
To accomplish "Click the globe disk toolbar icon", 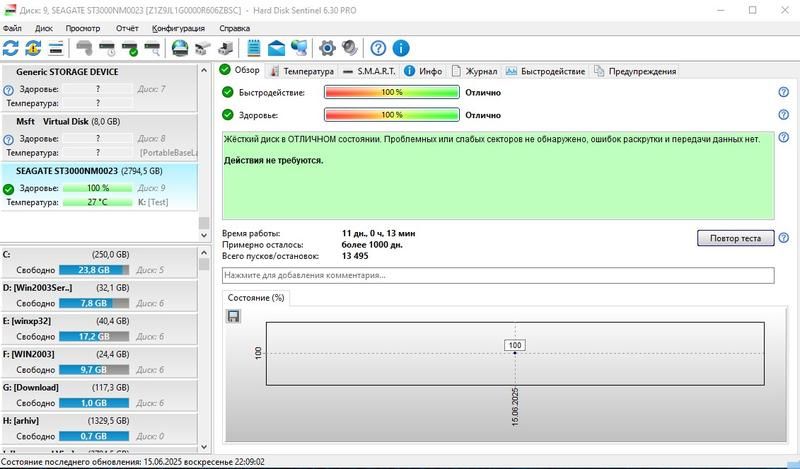I will [180, 48].
